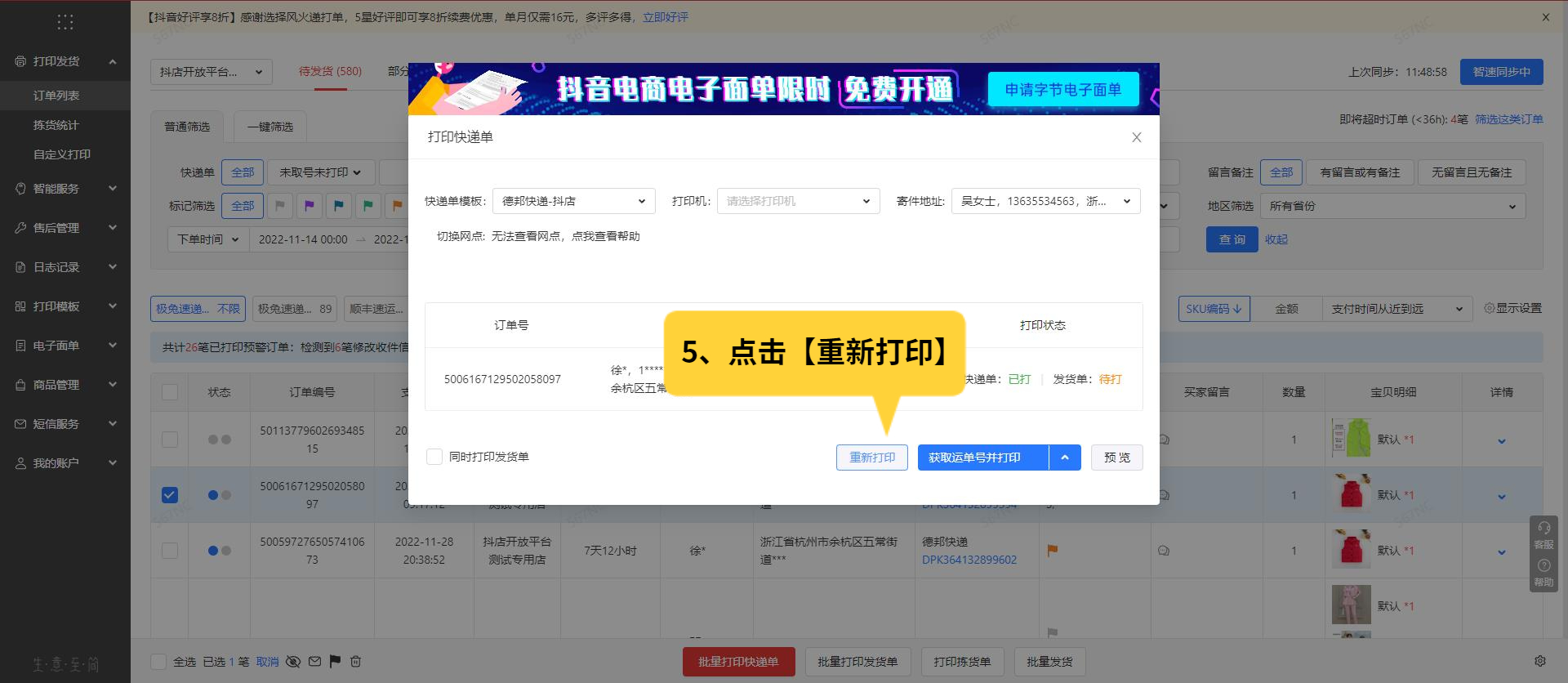Switch to 一键筛选 tab
This screenshot has width=1568, height=683.
pos(269,127)
